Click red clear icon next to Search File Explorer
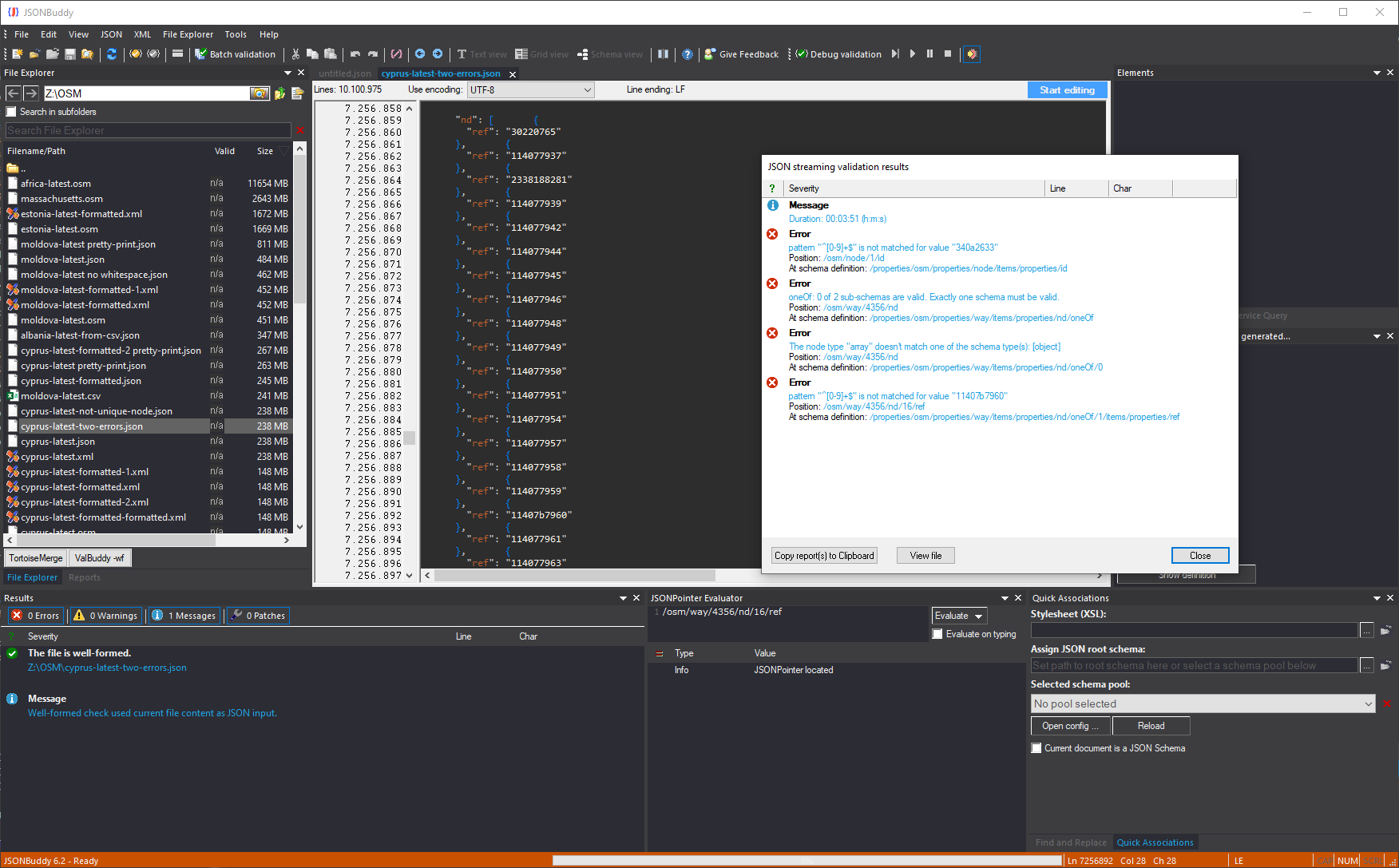This screenshot has height=868, width=1399. click(300, 130)
